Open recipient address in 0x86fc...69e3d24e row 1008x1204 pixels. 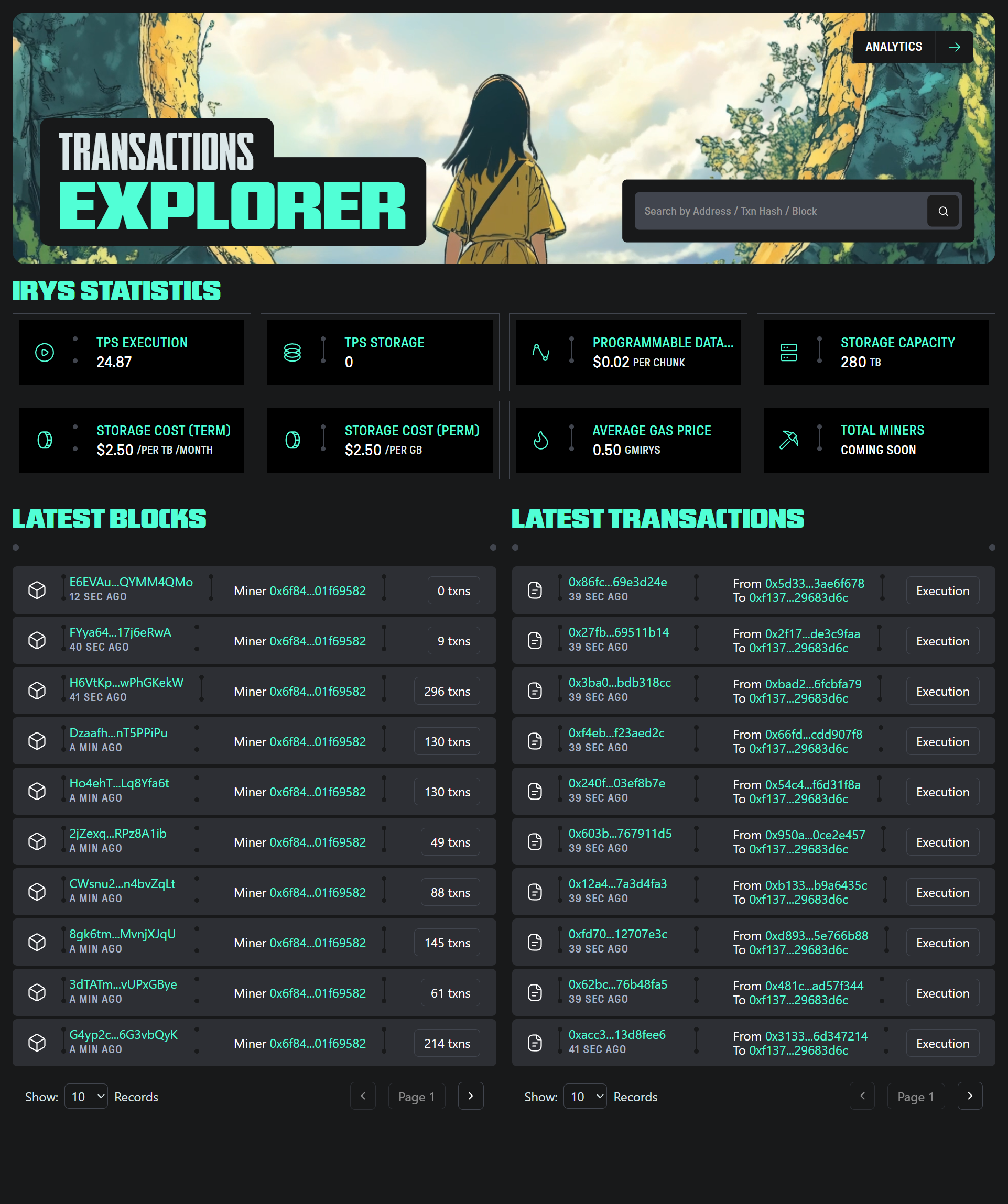798,598
